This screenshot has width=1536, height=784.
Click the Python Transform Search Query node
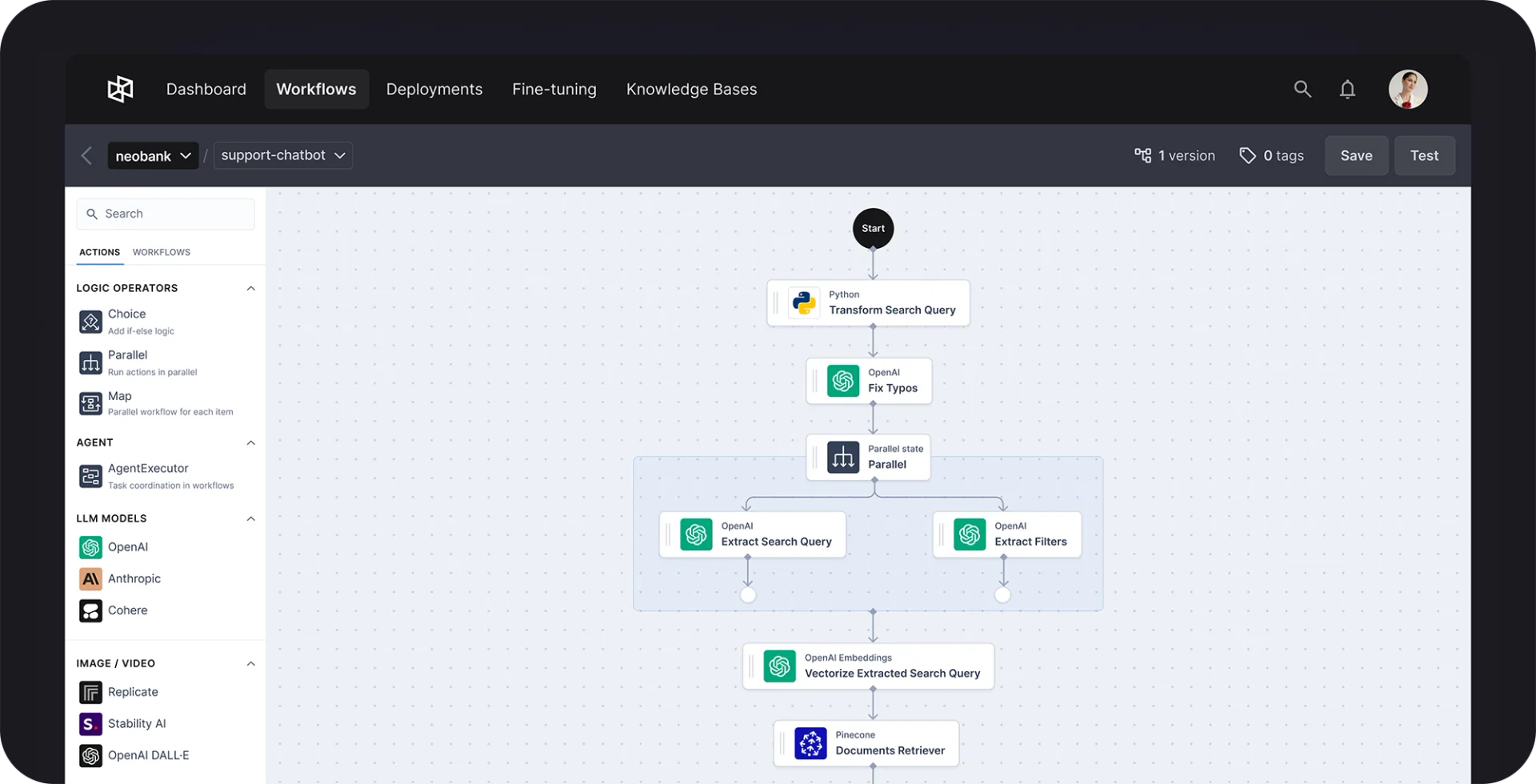click(869, 303)
